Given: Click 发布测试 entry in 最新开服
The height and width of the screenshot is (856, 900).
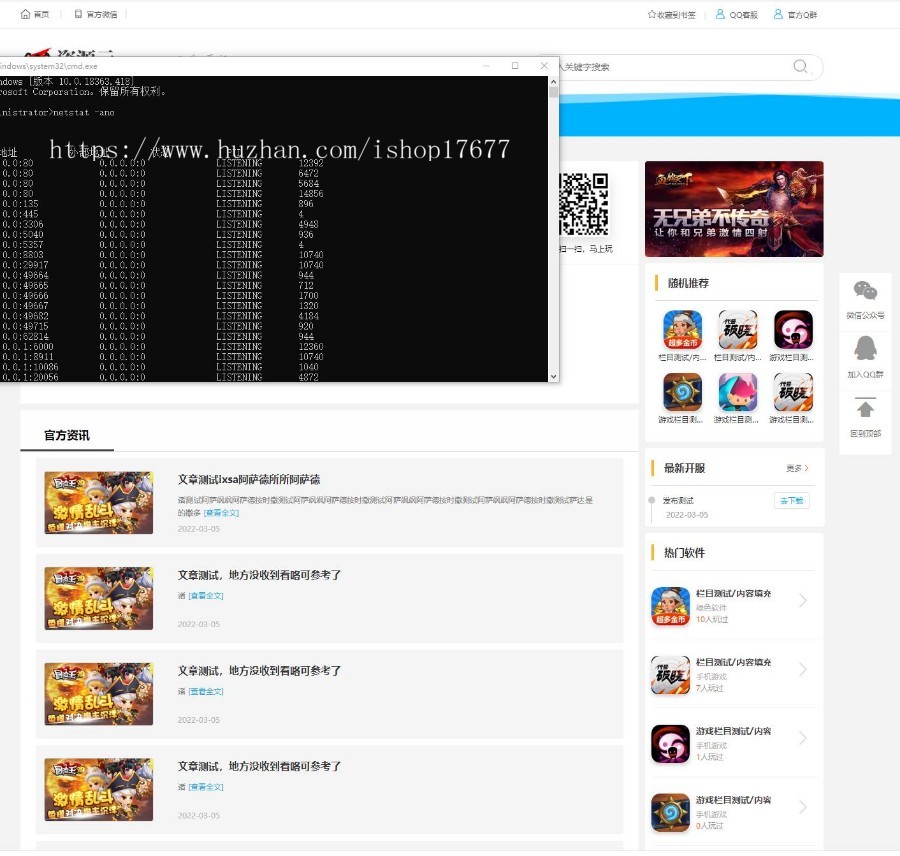Looking at the screenshot, I should click(x=678, y=501).
